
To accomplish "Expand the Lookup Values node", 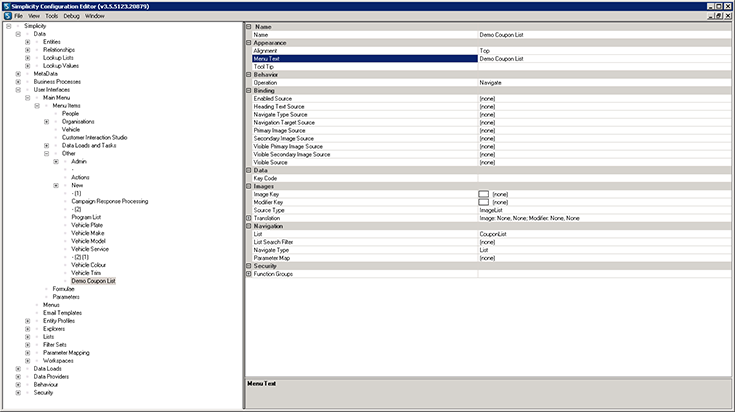I will coord(27,66).
